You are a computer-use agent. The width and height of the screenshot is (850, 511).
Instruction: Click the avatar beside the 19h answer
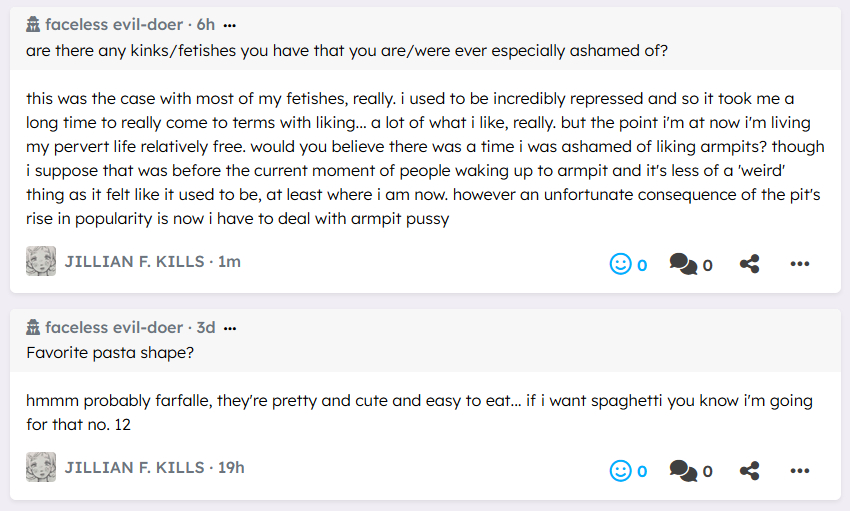[x=41, y=468]
